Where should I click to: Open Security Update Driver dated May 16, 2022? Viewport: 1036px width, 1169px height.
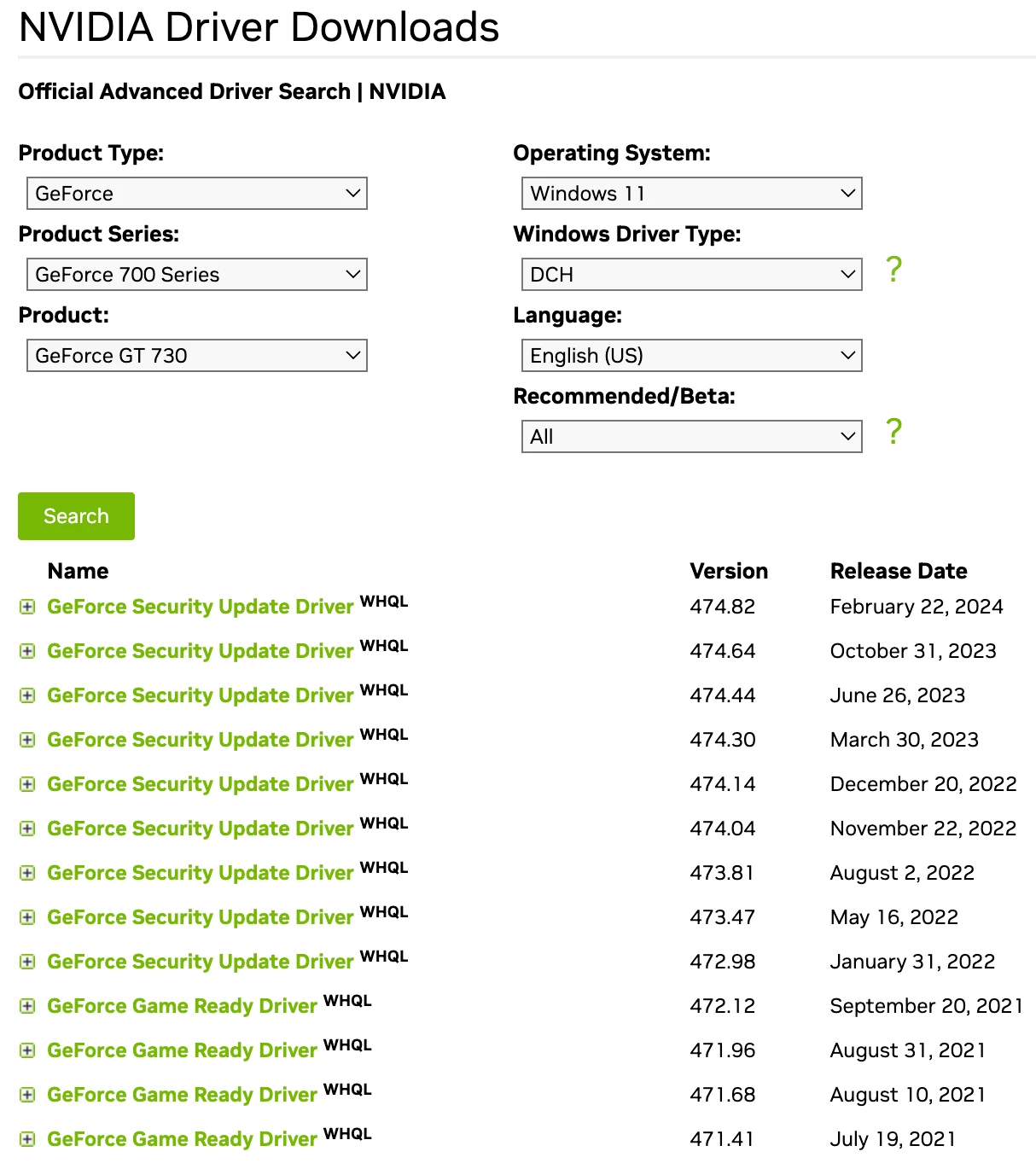[200, 917]
